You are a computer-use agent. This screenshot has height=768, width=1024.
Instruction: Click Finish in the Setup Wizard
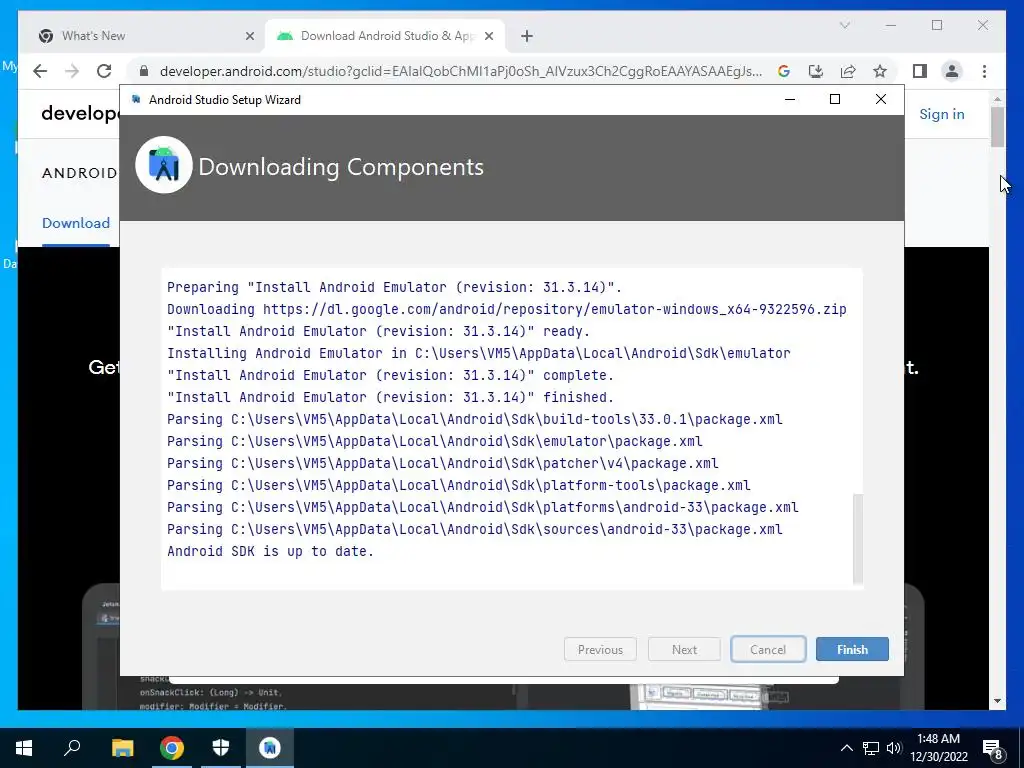click(x=852, y=649)
